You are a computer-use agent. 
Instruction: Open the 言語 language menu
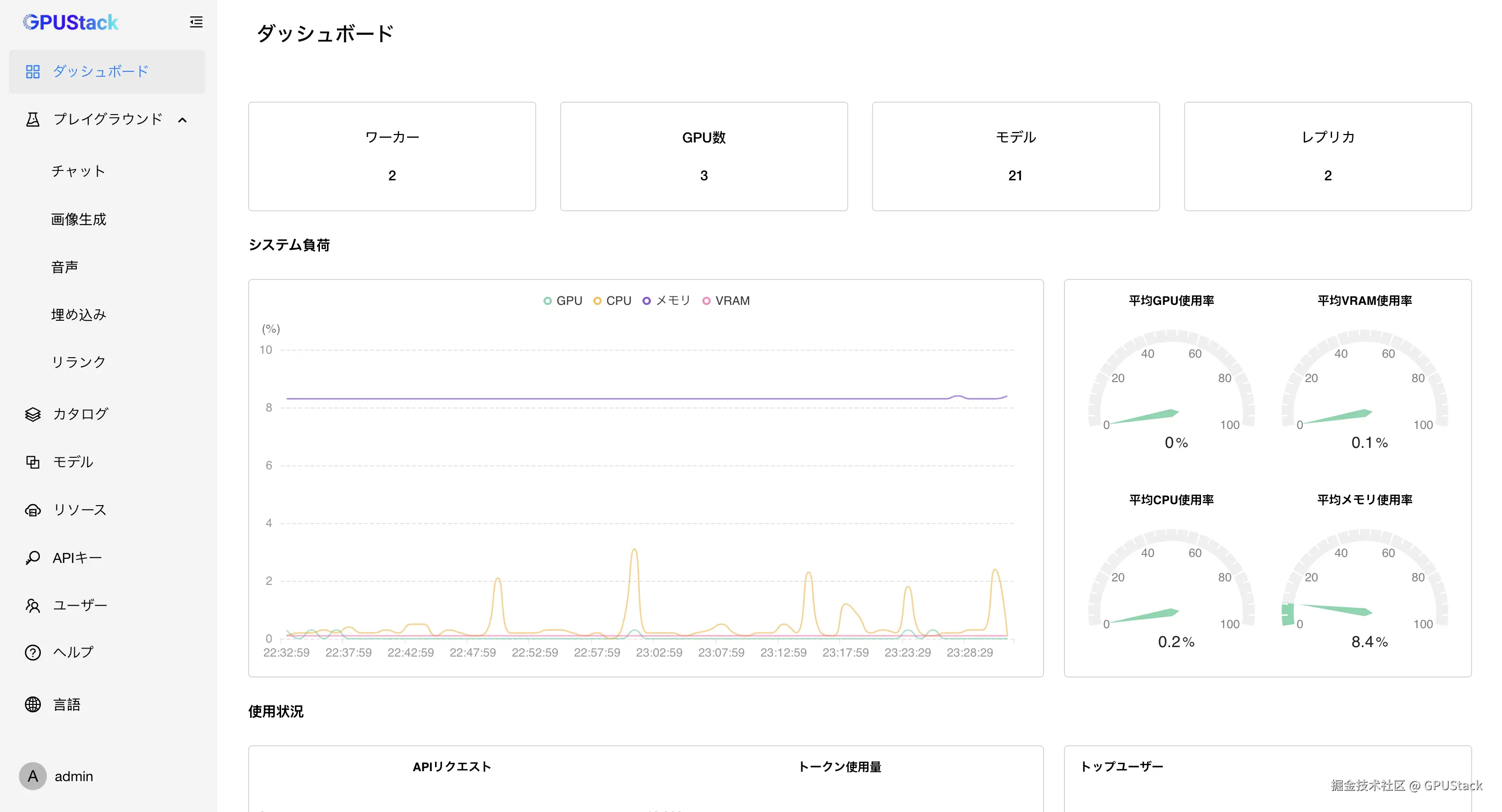pos(67,705)
